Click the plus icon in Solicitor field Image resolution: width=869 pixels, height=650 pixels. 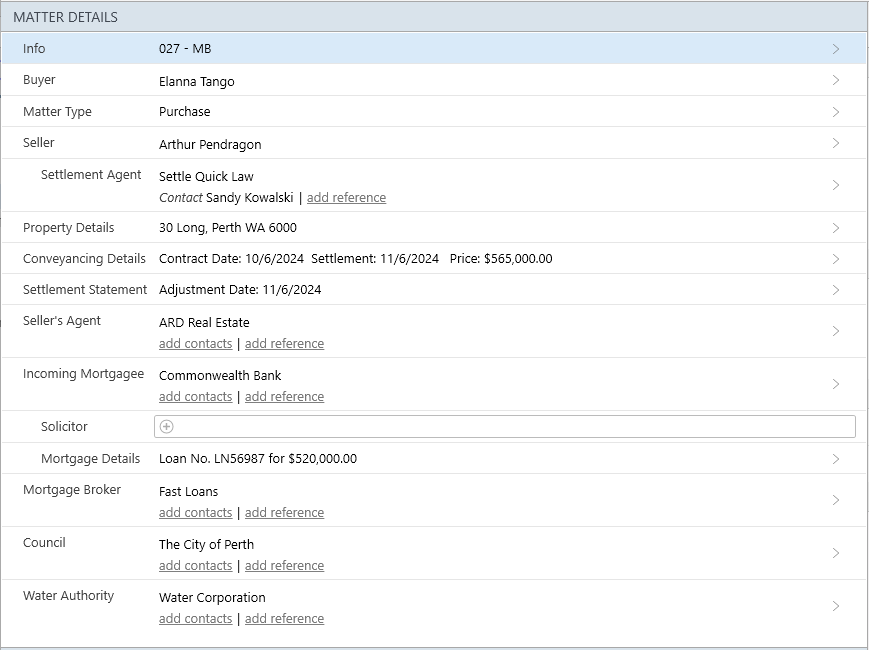(167, 427)
